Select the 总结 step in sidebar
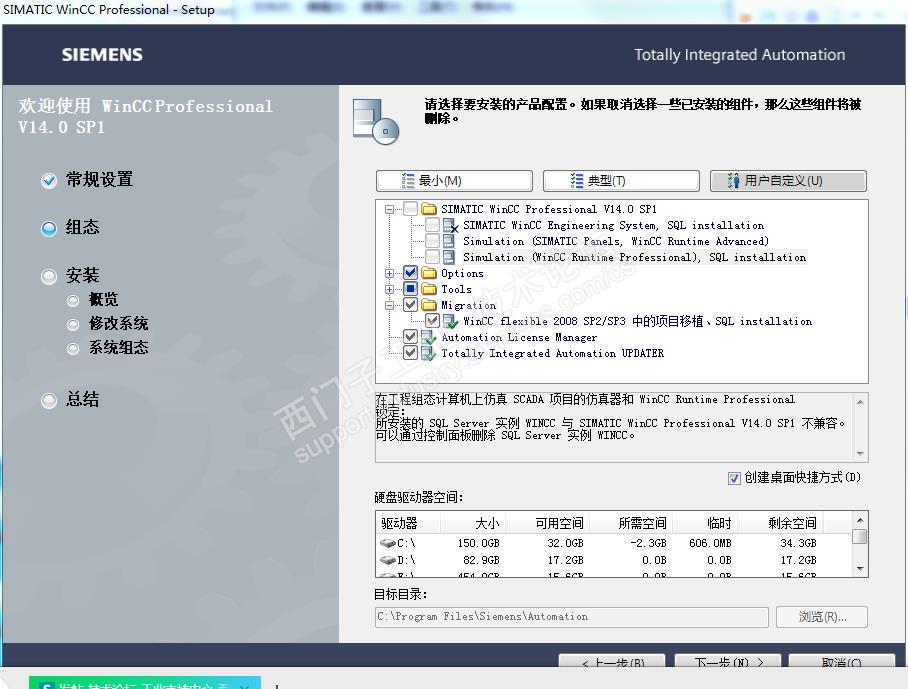 pos(70,400)
